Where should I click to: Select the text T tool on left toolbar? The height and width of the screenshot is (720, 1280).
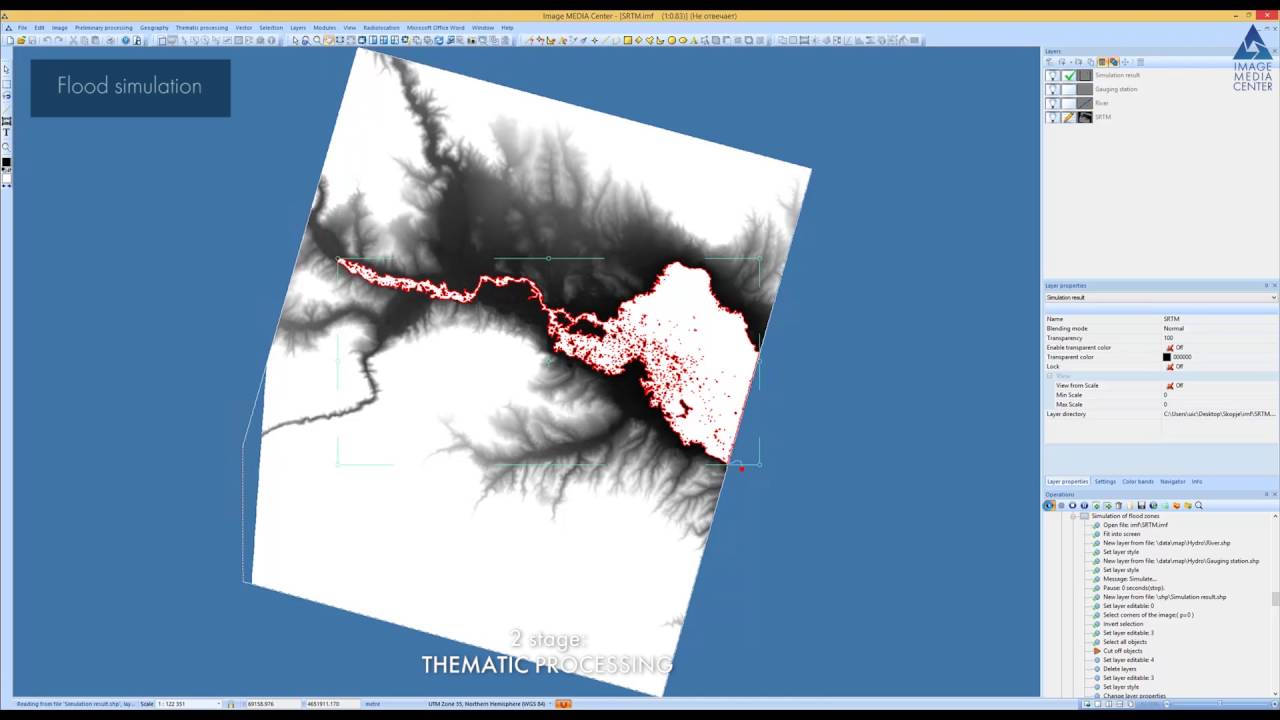[x=6, y=132]
